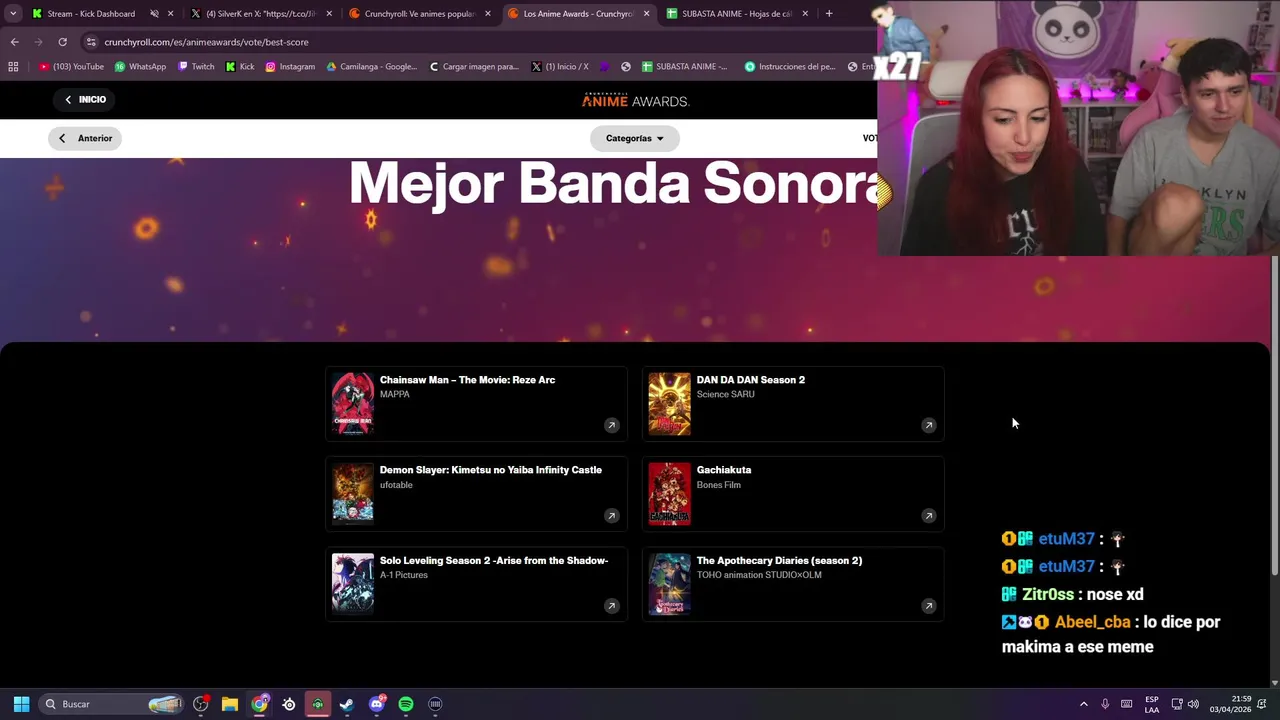
Task: Open Discord from the taskbar
Action: [x=376, y=704]
